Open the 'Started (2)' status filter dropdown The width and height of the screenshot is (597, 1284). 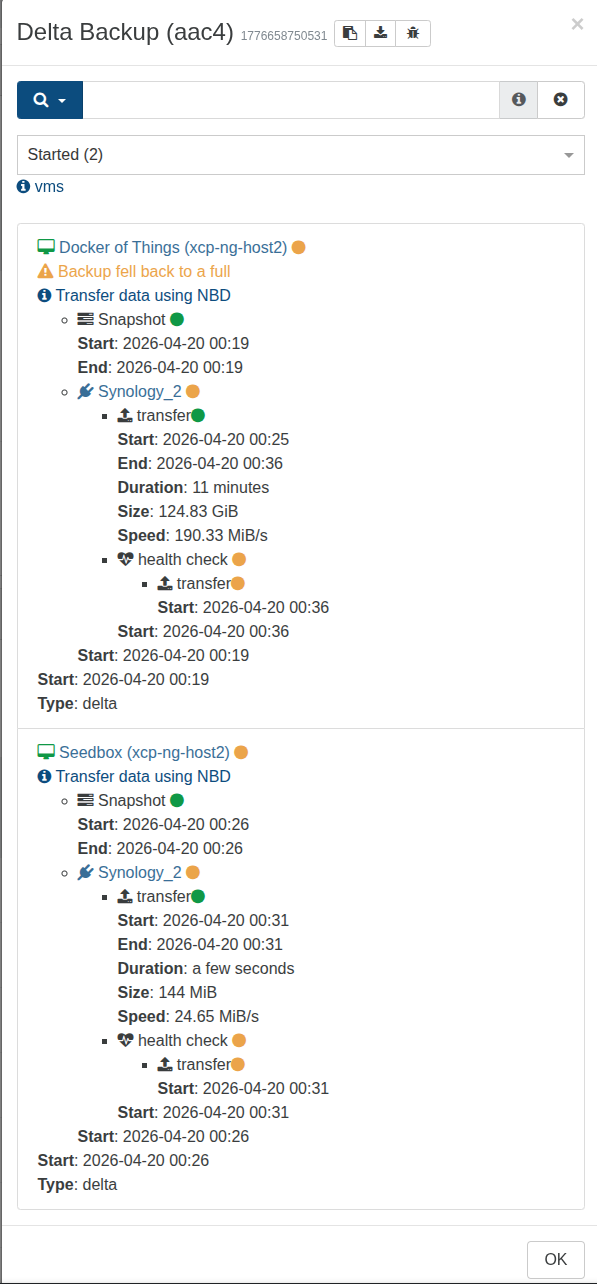[298, 155]
